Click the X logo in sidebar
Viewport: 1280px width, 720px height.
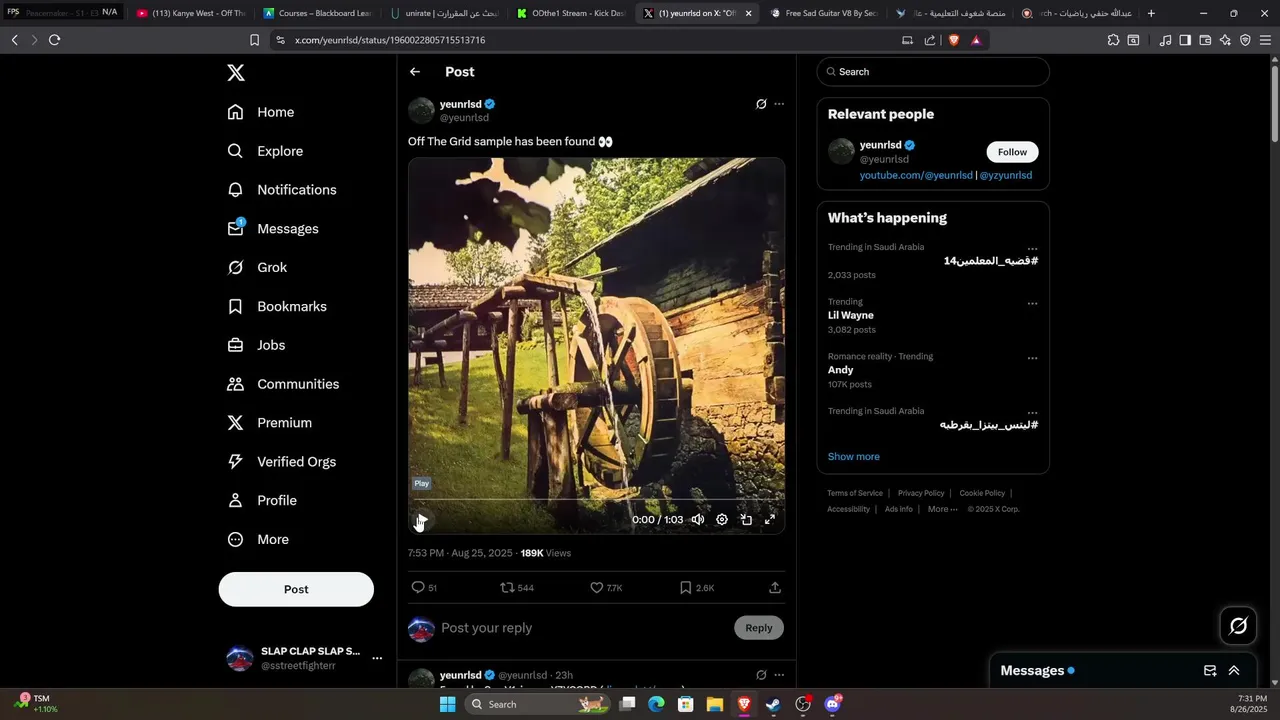(x=236, y=73)
